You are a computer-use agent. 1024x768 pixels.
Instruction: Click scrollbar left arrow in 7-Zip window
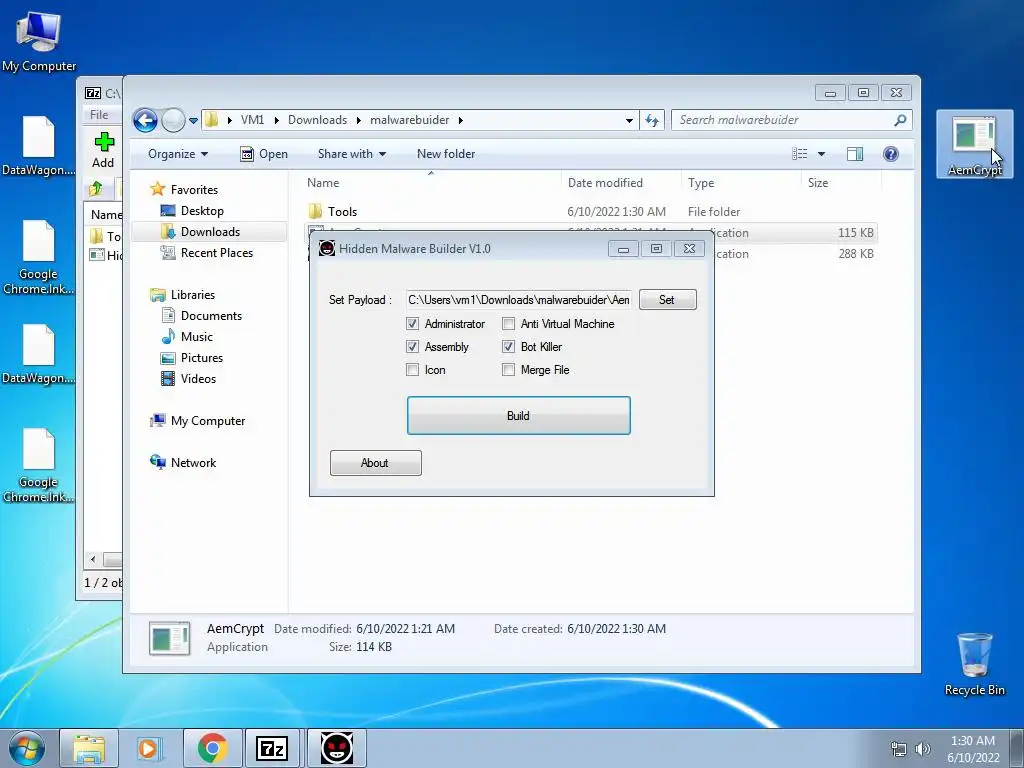pyautogui.click(x=93, y=560)
